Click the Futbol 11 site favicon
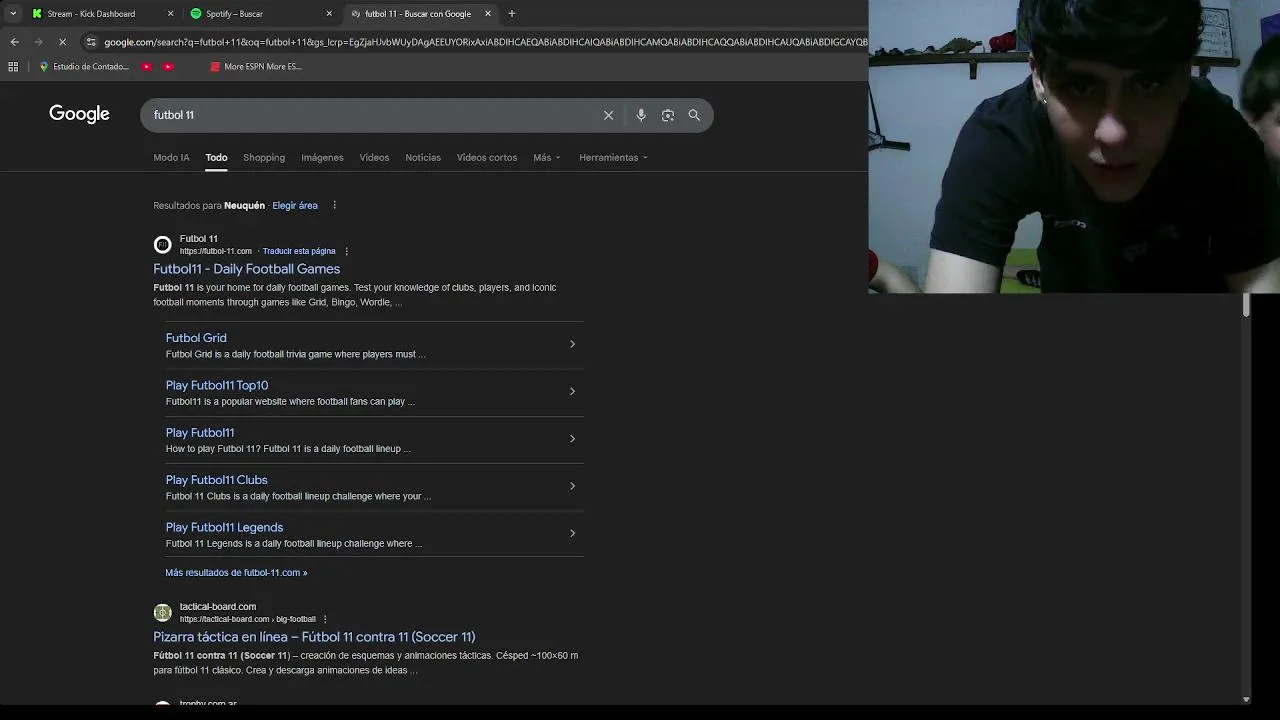 pos(162,245)
